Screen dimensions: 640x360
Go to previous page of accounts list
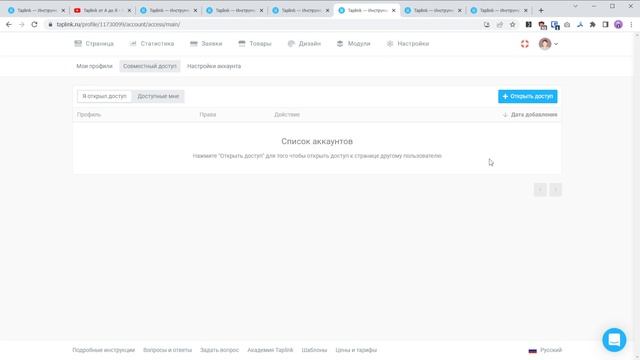click(540, 190)
